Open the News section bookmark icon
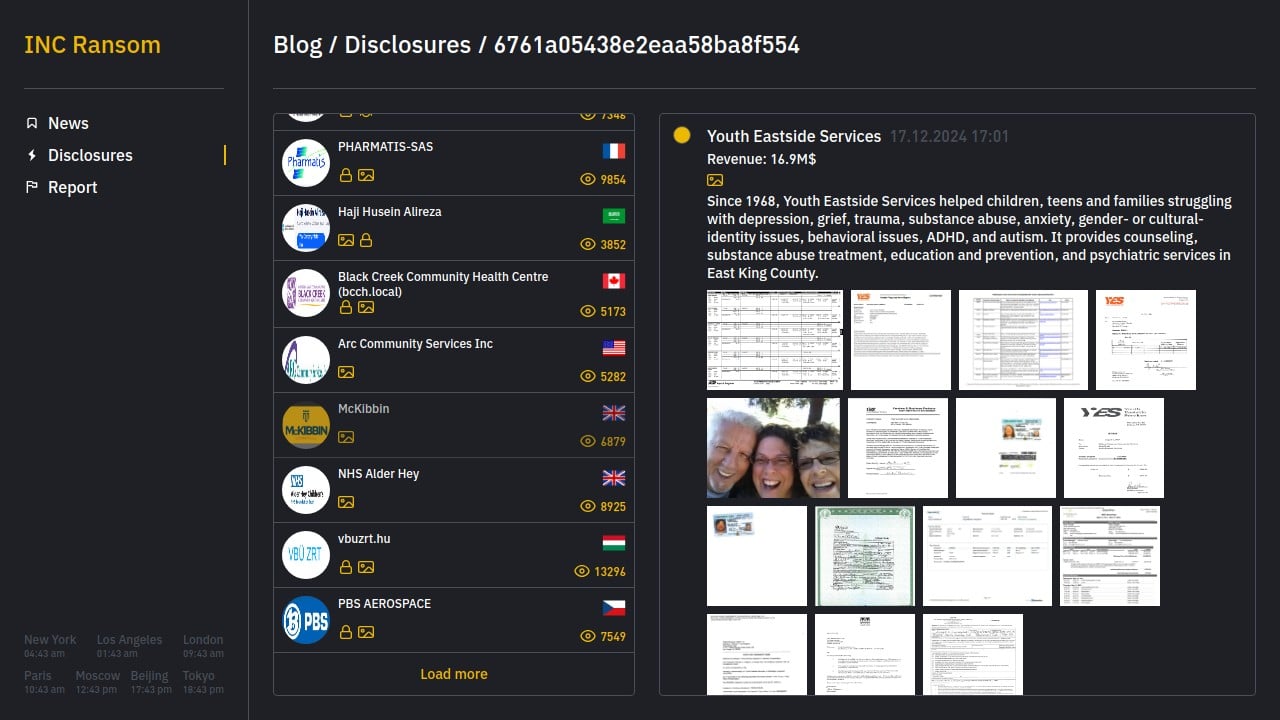The width and height of the screenshot is (1280, 720). (x=32, y=123)
